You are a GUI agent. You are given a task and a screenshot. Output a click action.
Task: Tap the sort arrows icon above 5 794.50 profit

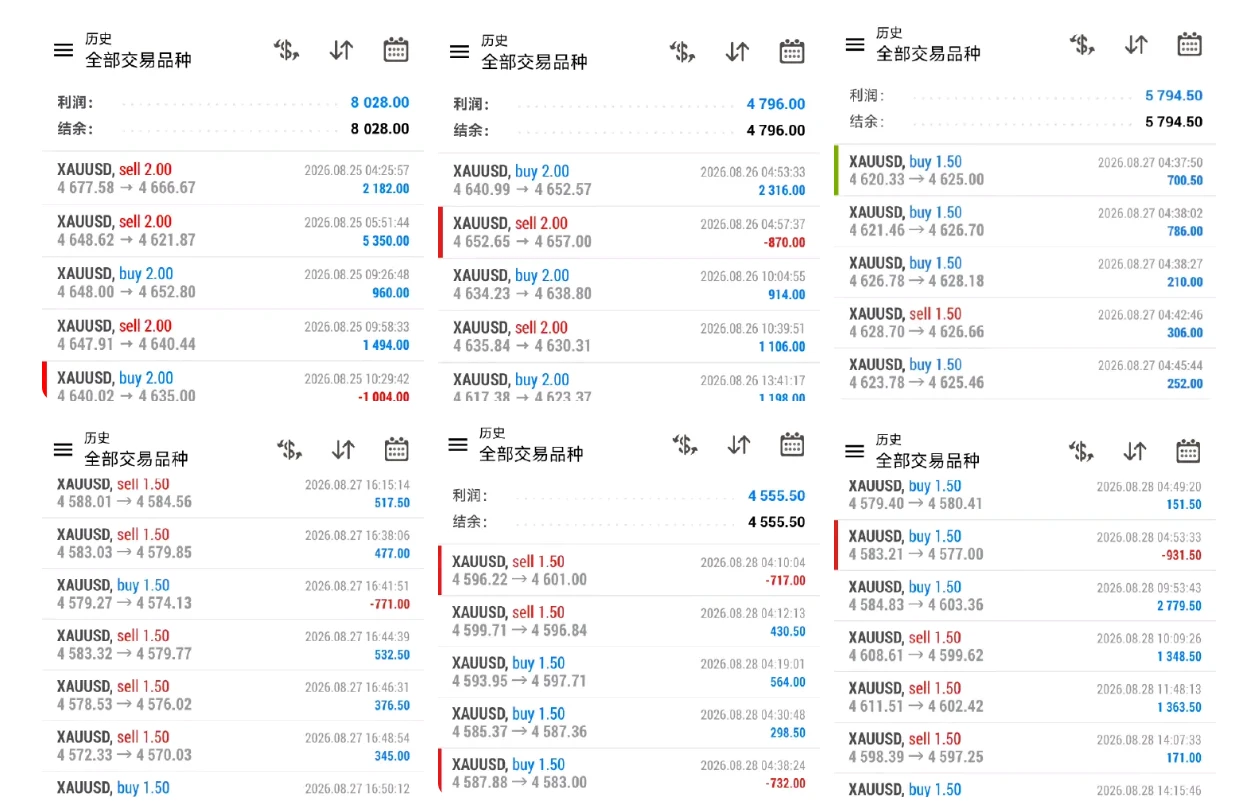click(1136, 44)
